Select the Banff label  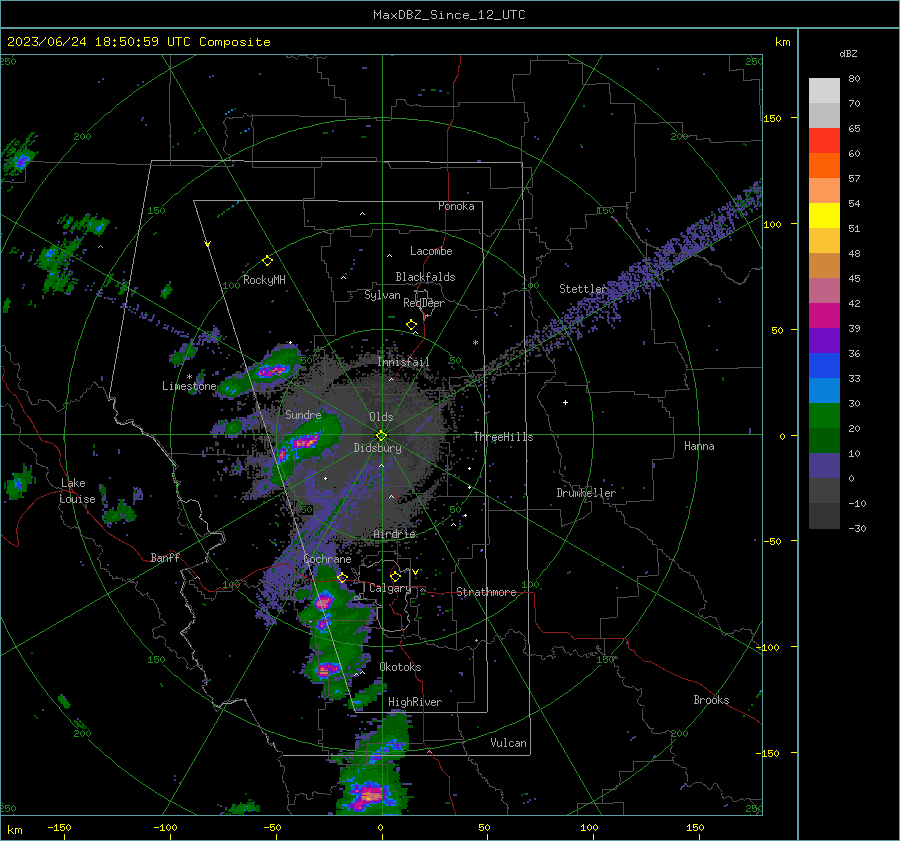[165, 557]
